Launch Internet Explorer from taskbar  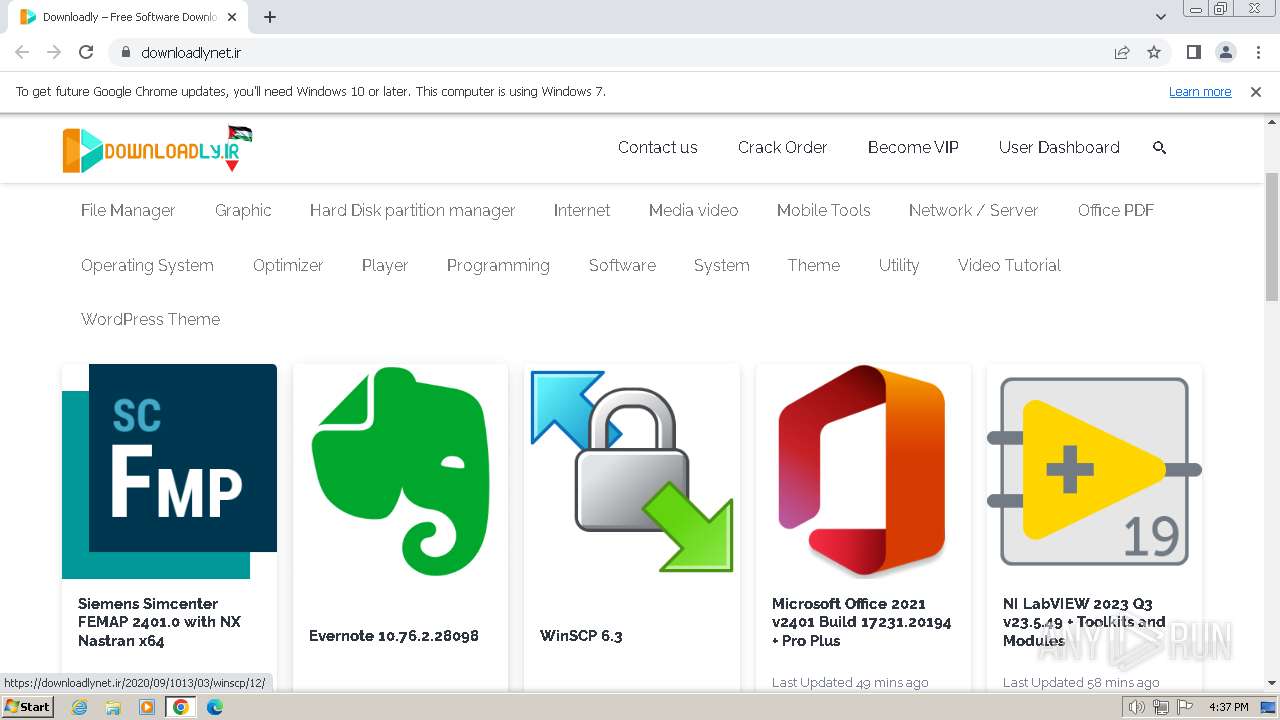(80, 707)
